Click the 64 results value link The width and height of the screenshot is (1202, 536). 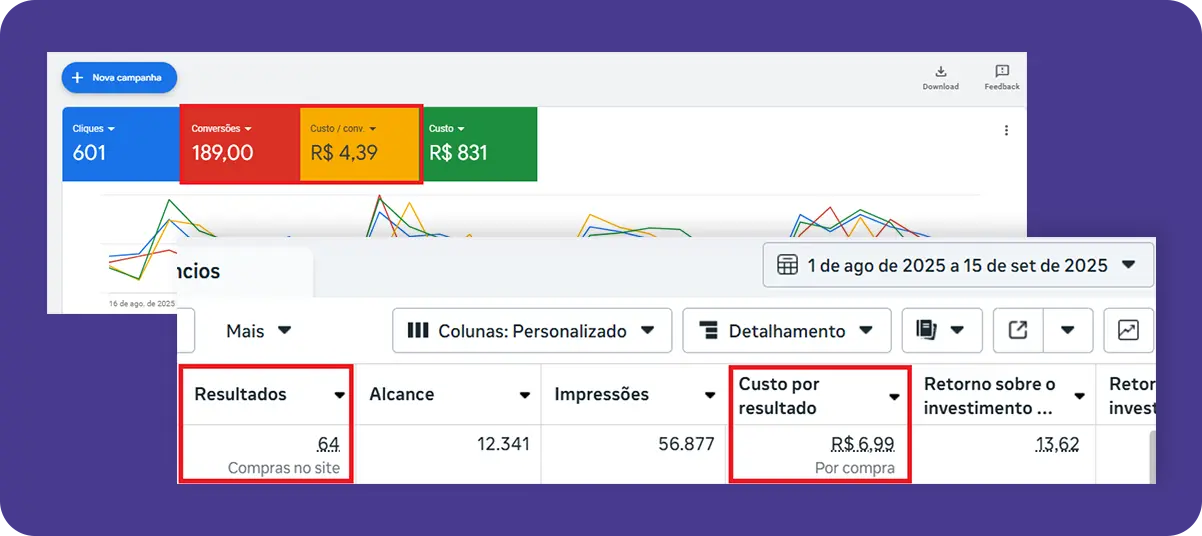point(328,444)
